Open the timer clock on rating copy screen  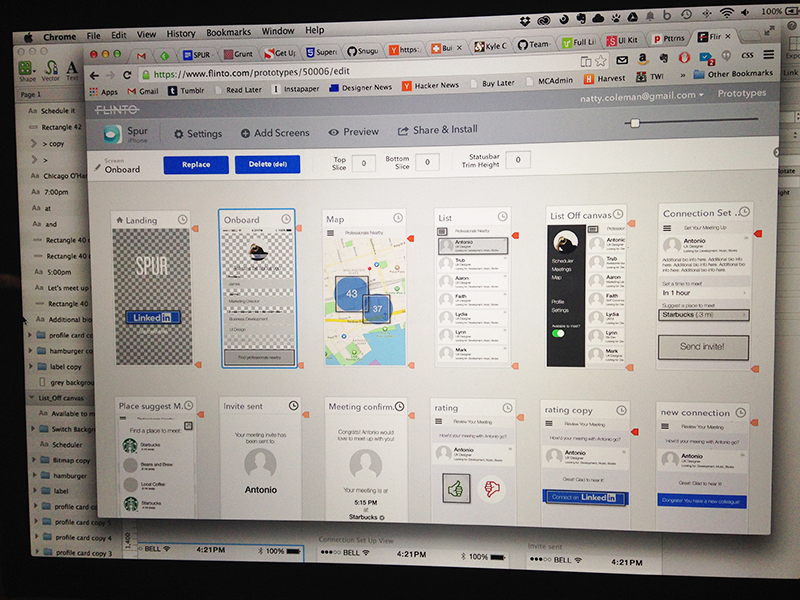[621, 410]
